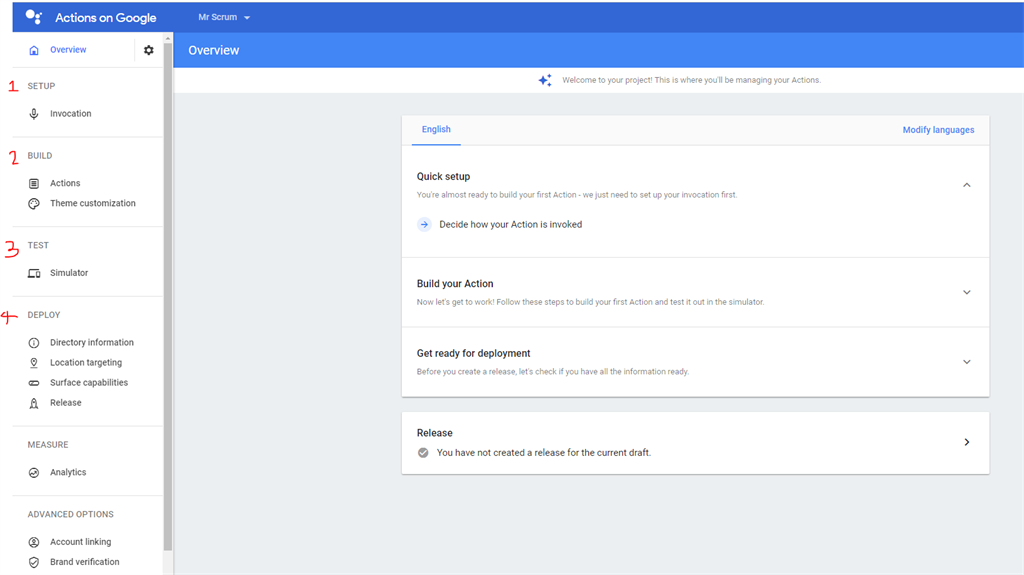This screenshot has width=1024, height=575.
Task: Click the 'Welcome to your project!' banner text
Action: click(x=692, y=80)
